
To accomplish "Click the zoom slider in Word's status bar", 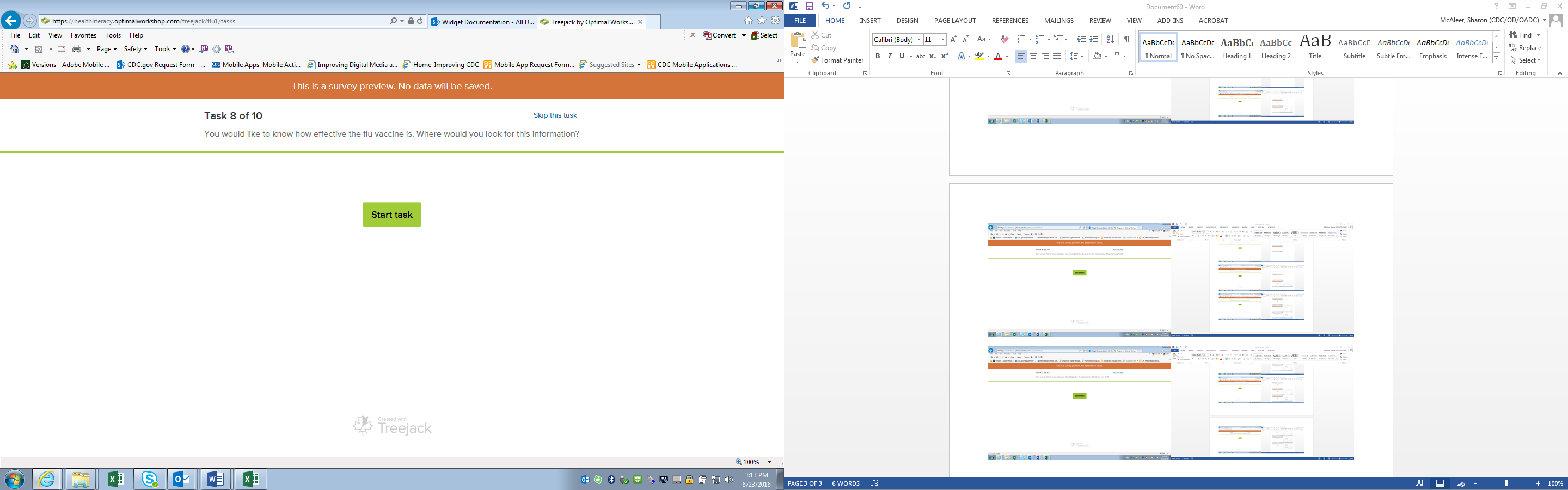I will click(1506, 483).
